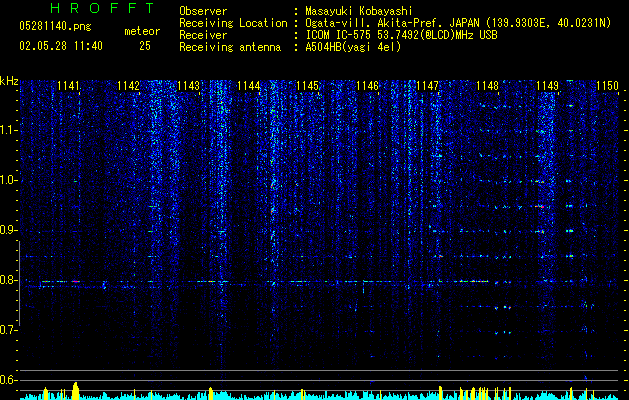Click the 1.1 kHz axis label

point(9,130)
